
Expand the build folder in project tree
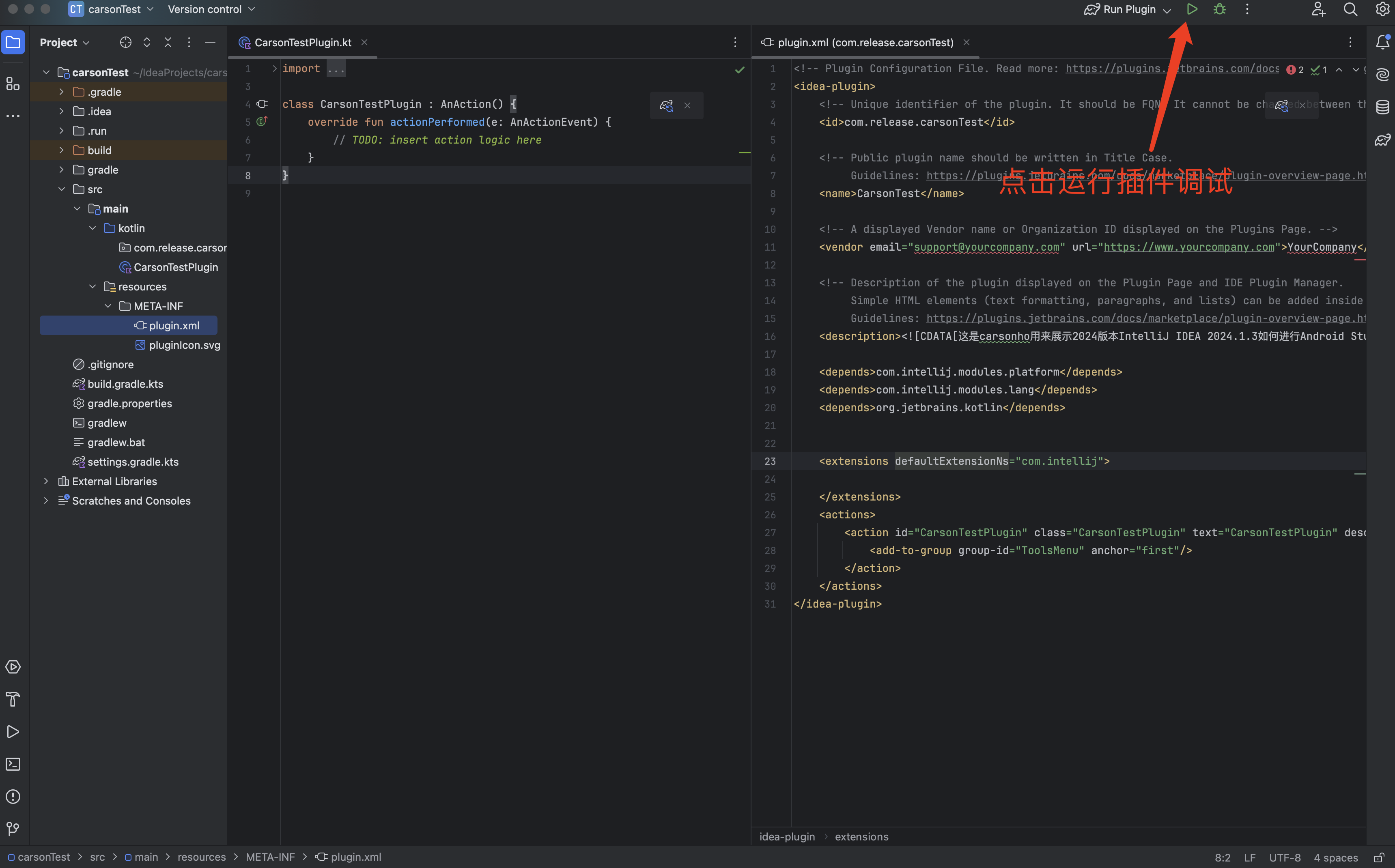point(61,150)
